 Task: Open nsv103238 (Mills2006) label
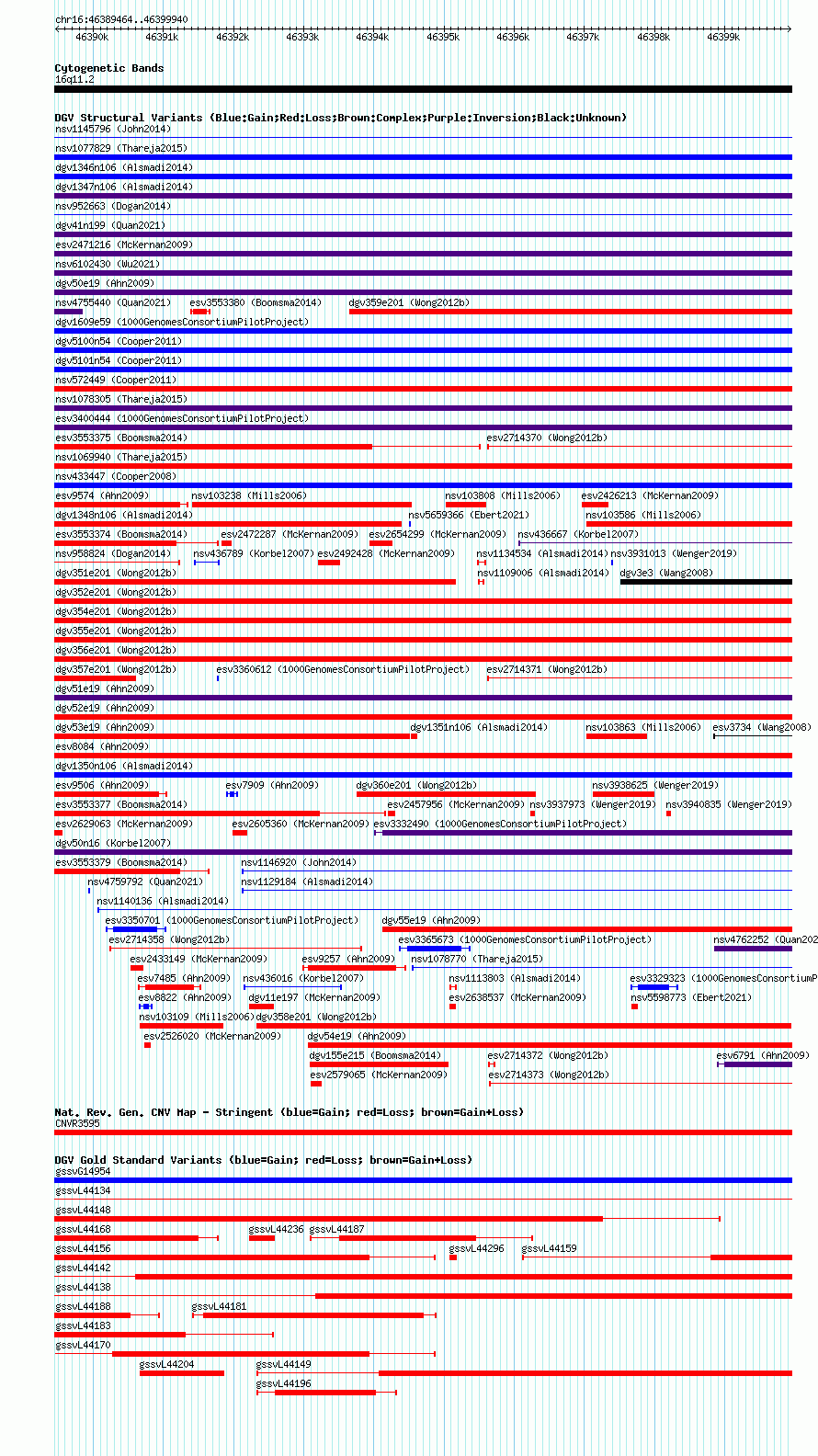tap(249, 495)
